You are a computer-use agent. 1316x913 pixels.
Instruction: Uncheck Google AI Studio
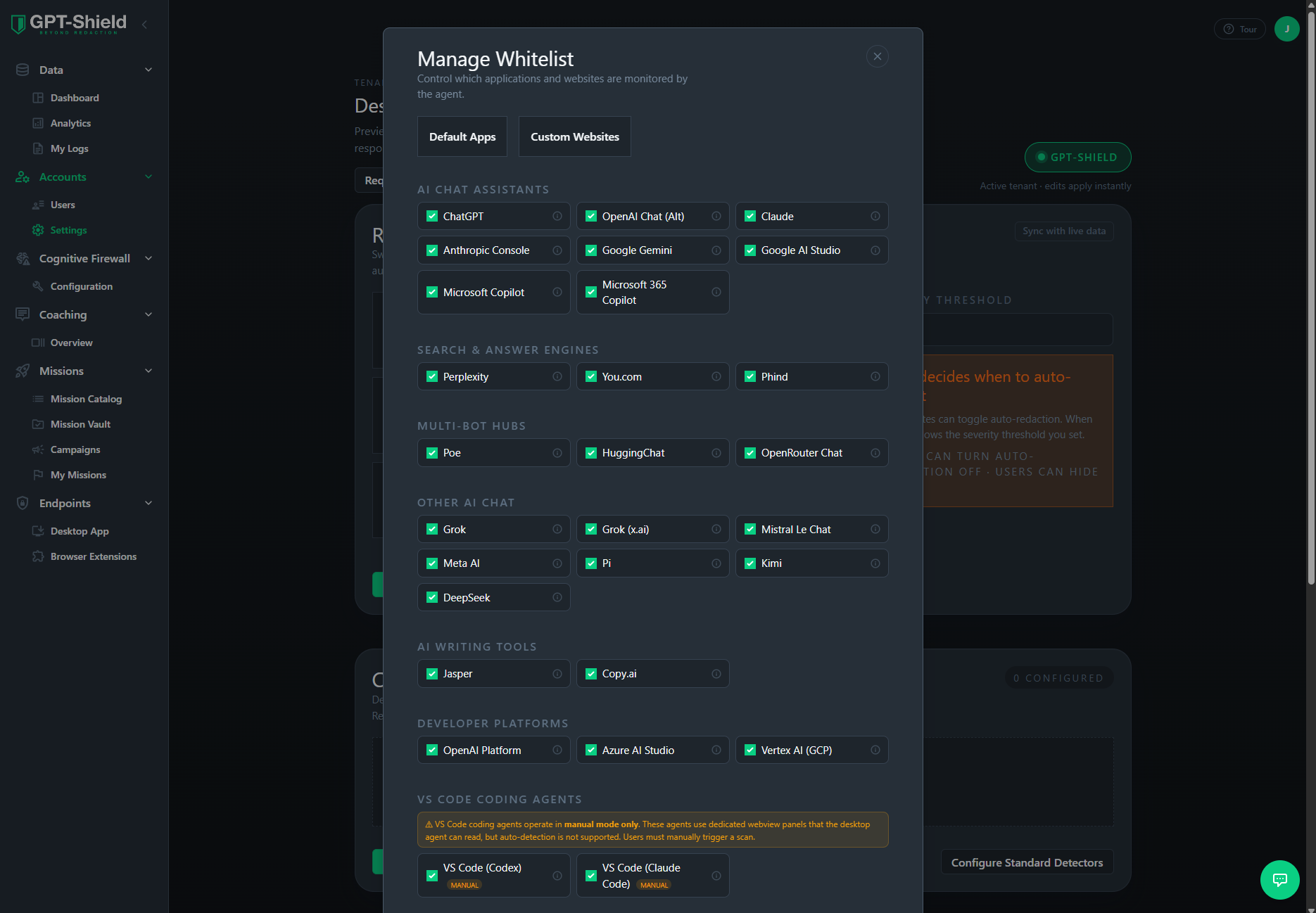750,250
